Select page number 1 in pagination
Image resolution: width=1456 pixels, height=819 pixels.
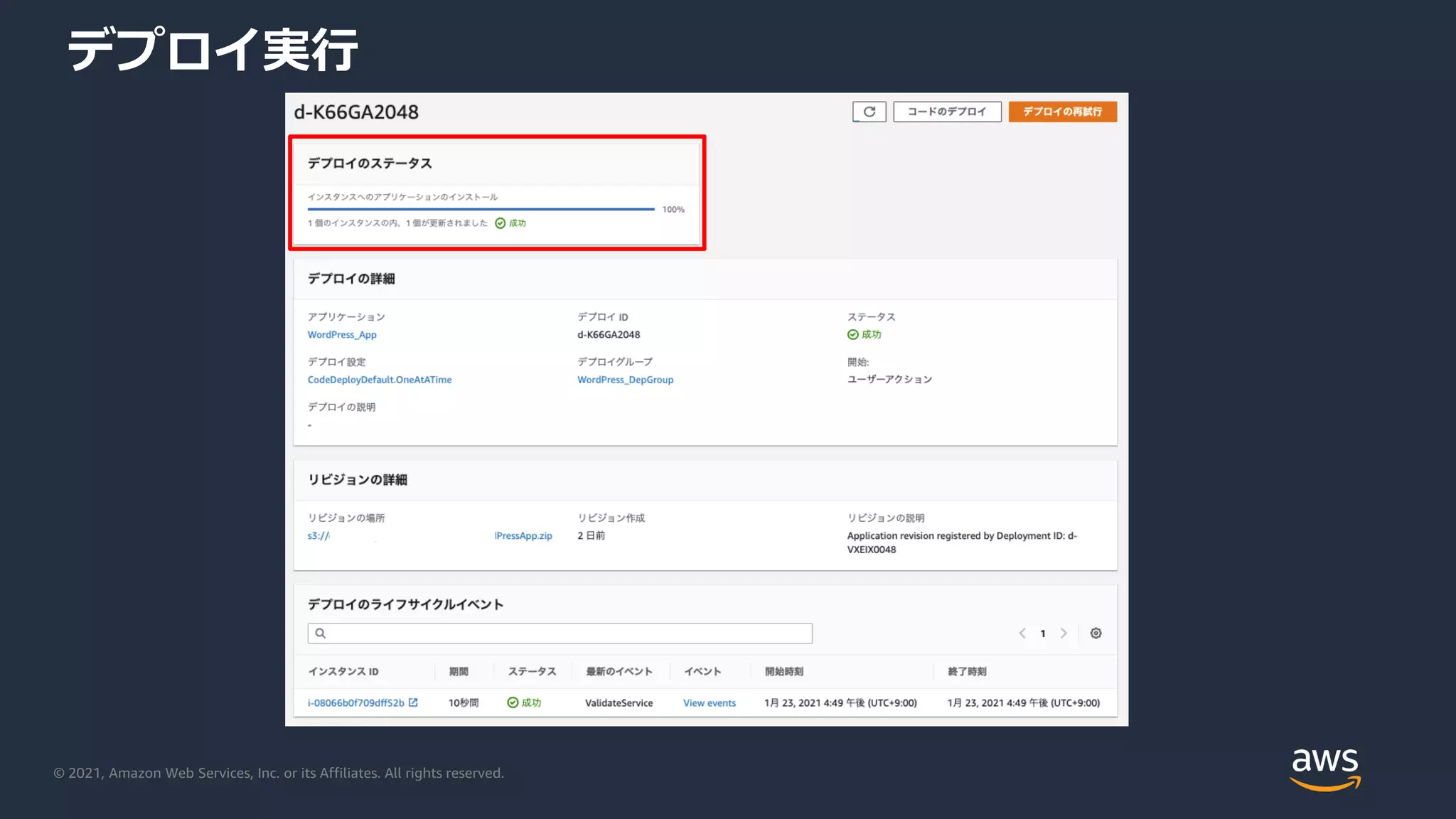tap(1043, 633)
